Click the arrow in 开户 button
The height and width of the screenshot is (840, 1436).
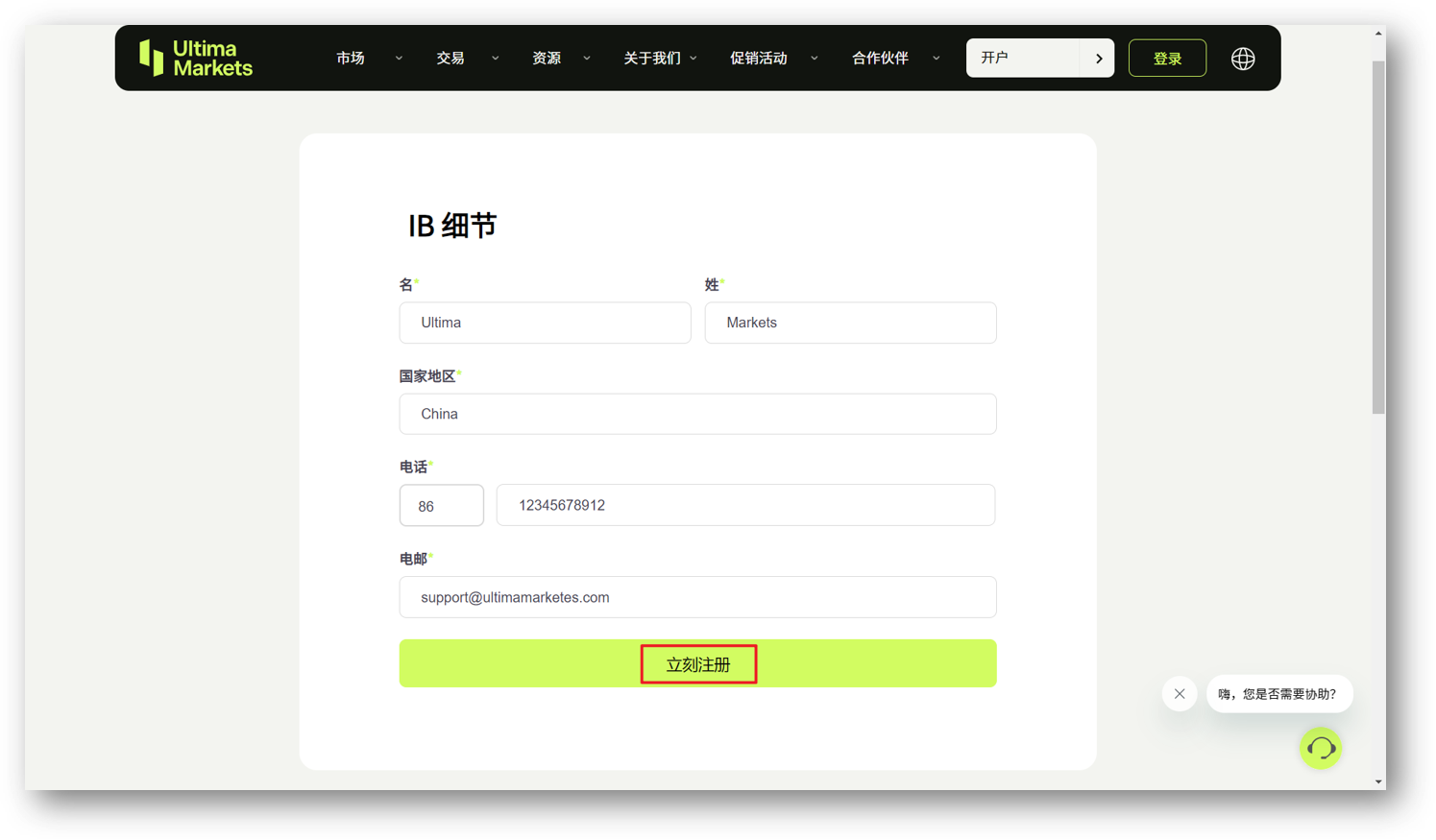click(x=1099, y=59)
